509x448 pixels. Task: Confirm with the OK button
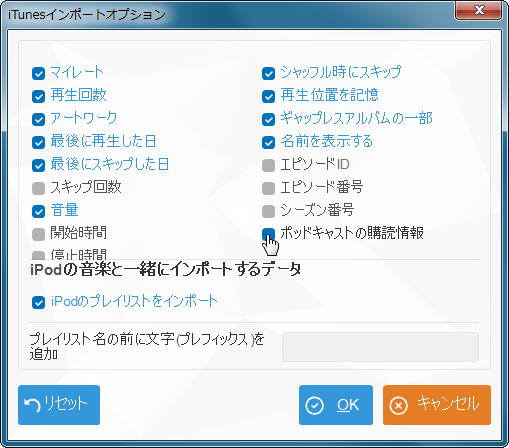(336, 405)
